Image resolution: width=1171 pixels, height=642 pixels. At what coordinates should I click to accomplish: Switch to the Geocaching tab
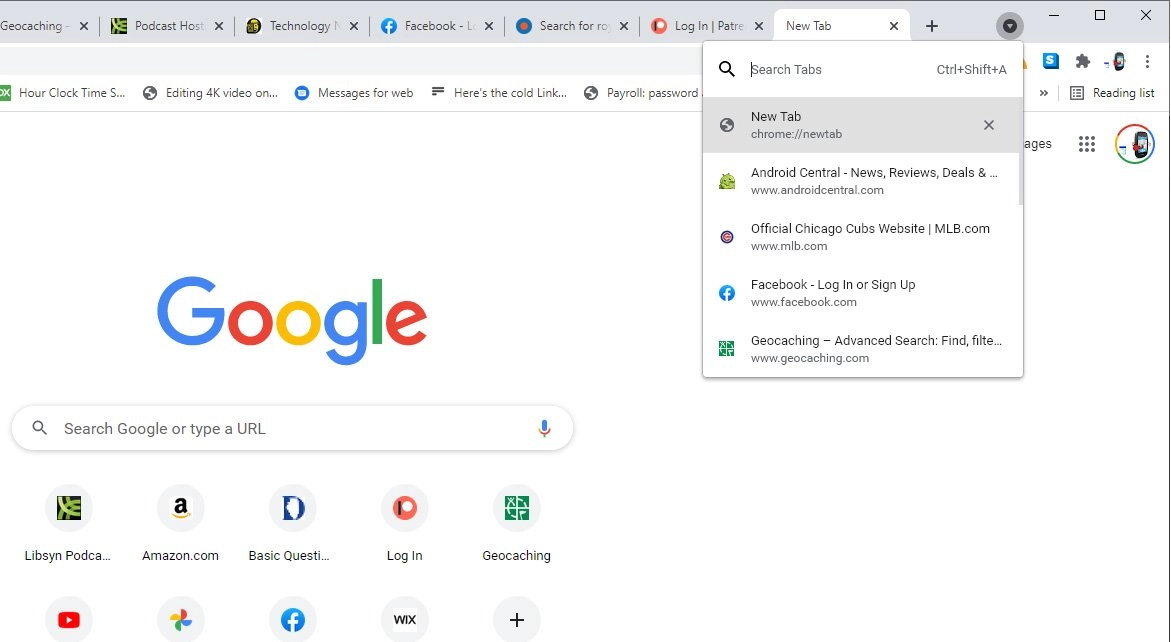[37, 26]
